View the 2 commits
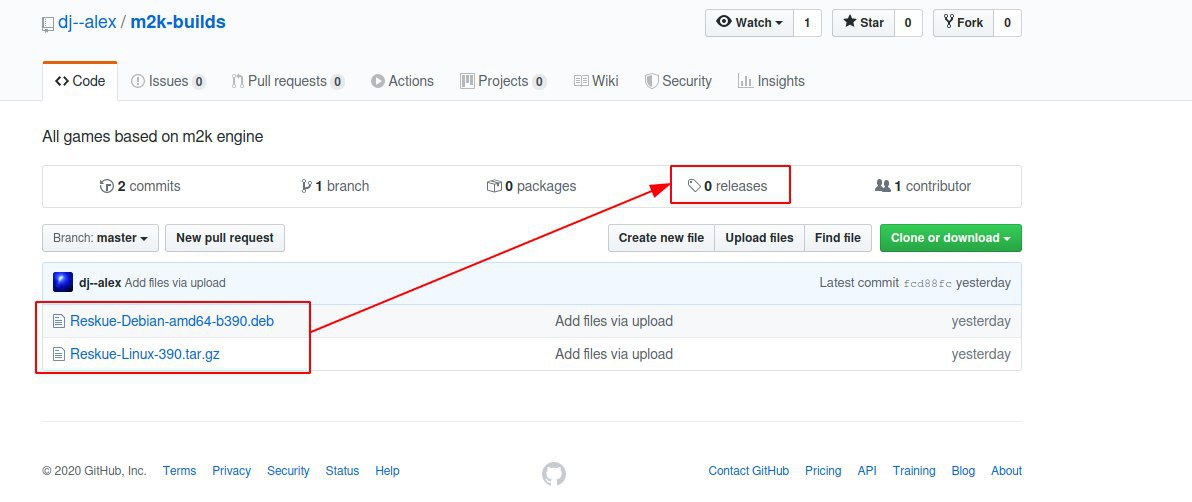1192x502 pixels. point(140,186)
